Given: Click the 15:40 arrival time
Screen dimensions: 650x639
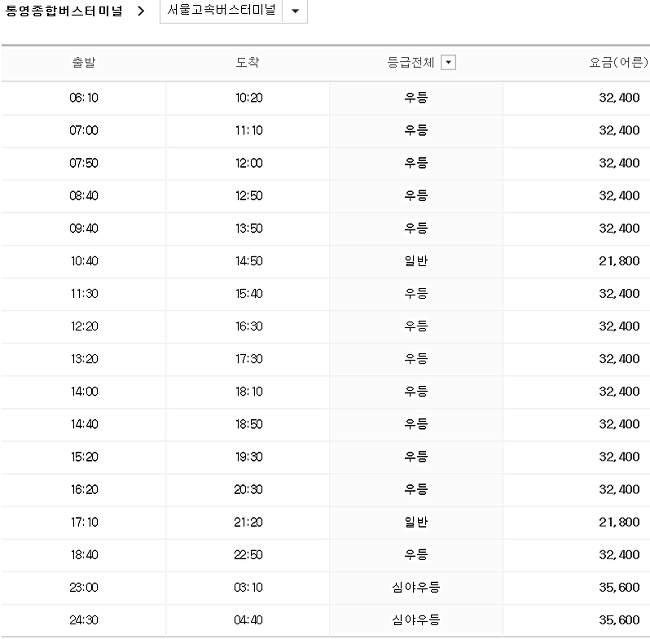Looking at the screenshot, I should point(249,294).
